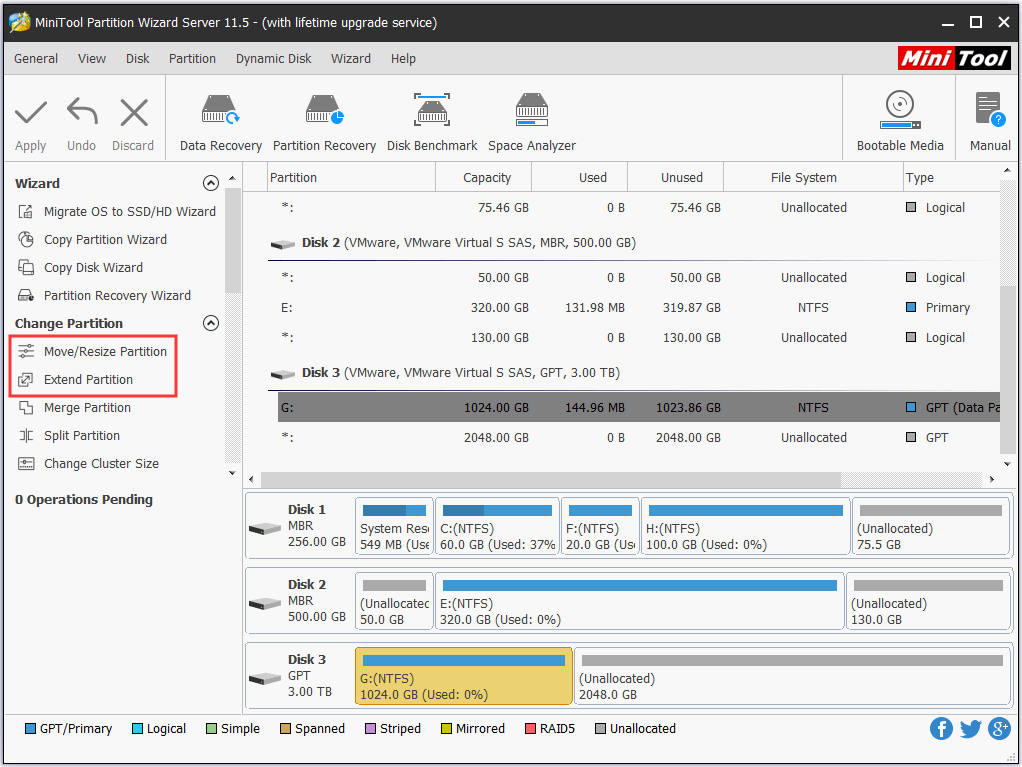Open the Dynamic Disk menu
This screenshot has width=1022, height=767.
274,59
